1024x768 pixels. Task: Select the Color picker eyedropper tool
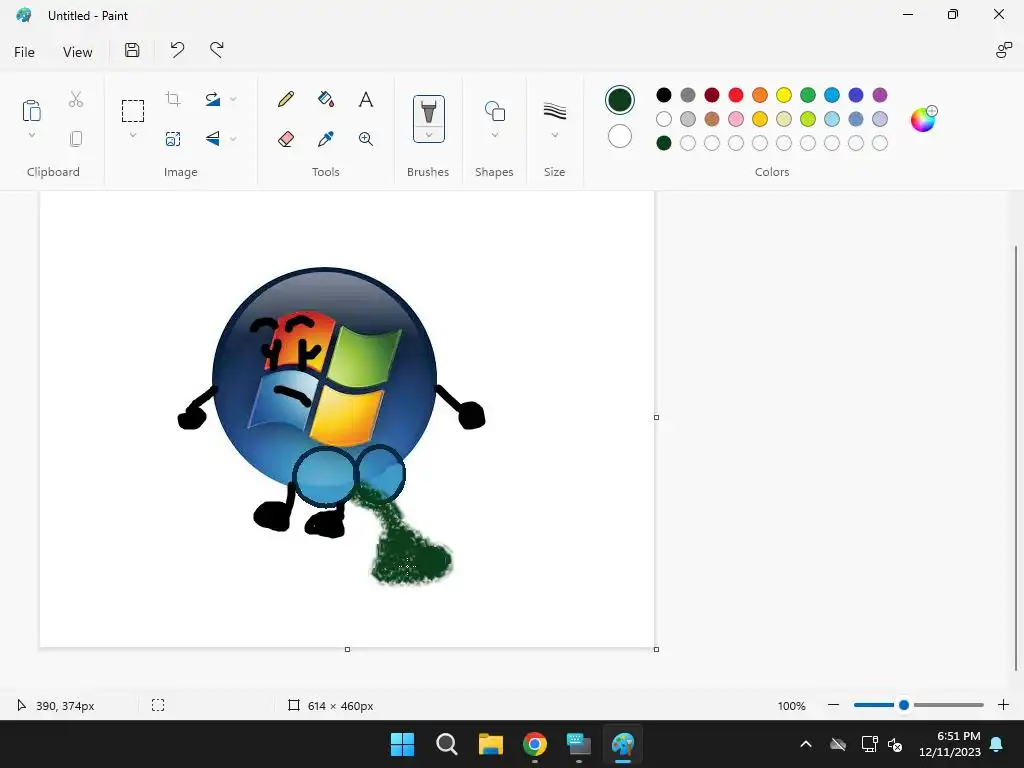click(326, 138)
